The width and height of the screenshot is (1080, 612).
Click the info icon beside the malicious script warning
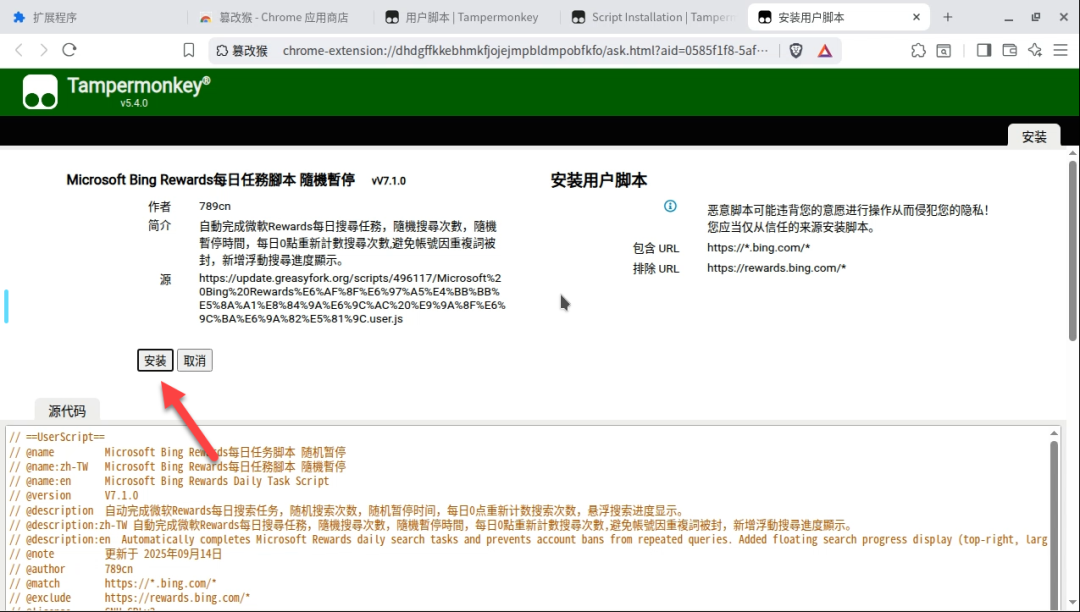coord(670,206)
